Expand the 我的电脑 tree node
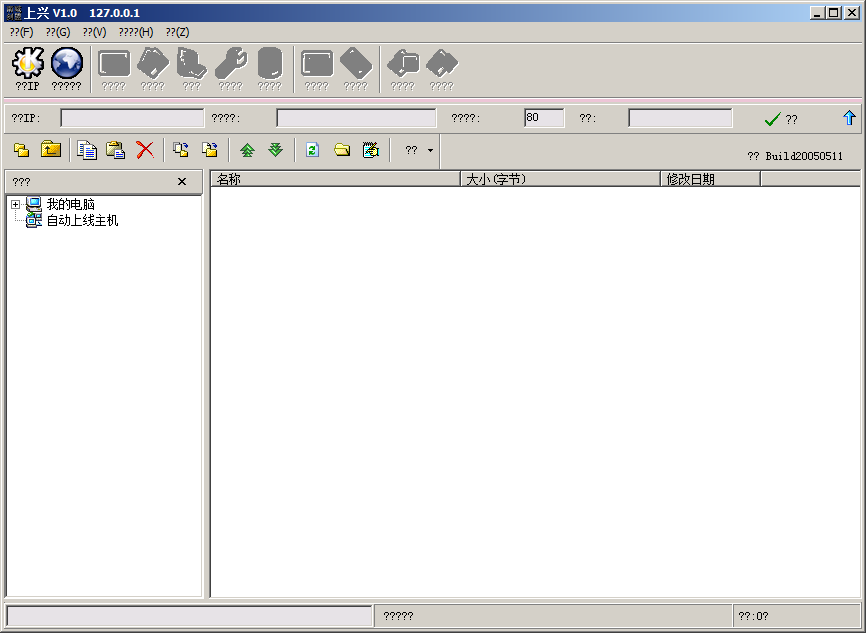Image resolution: width=866 pixels, height=633 pixels. click(x=16, y=205)
